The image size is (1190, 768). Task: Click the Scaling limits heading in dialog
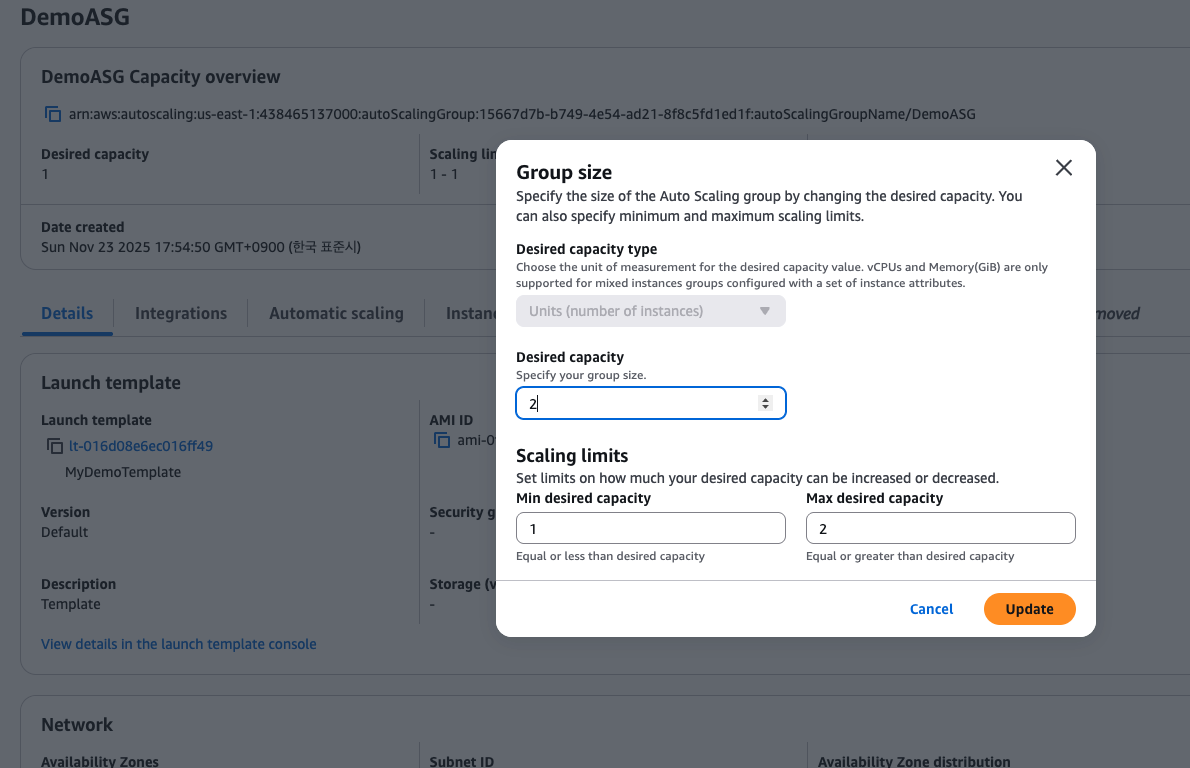click(572, 455)
